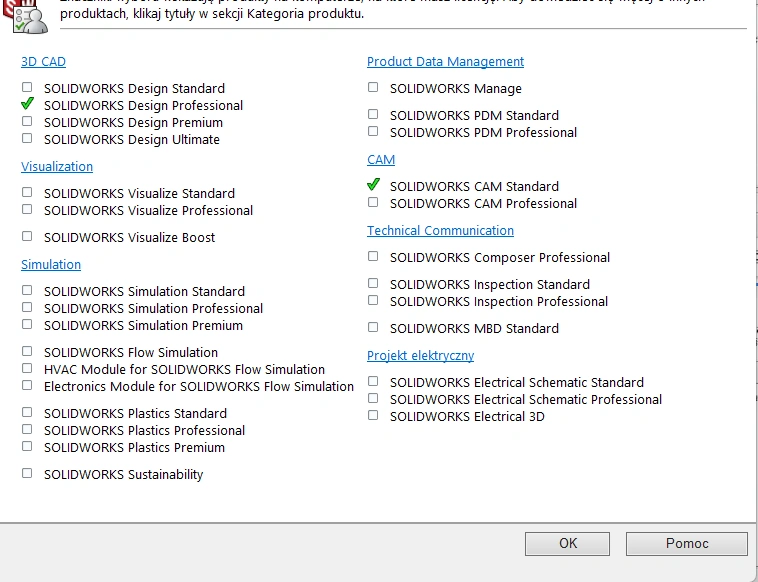758x582 pixels.
Task: Check SOLIDWORKS Visualize Standard checkbox
Action: tap(27, 192)
